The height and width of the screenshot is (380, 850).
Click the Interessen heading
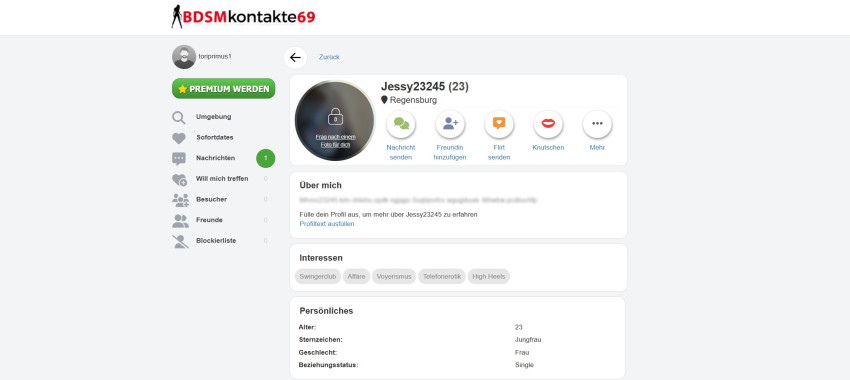pos(321,258)
